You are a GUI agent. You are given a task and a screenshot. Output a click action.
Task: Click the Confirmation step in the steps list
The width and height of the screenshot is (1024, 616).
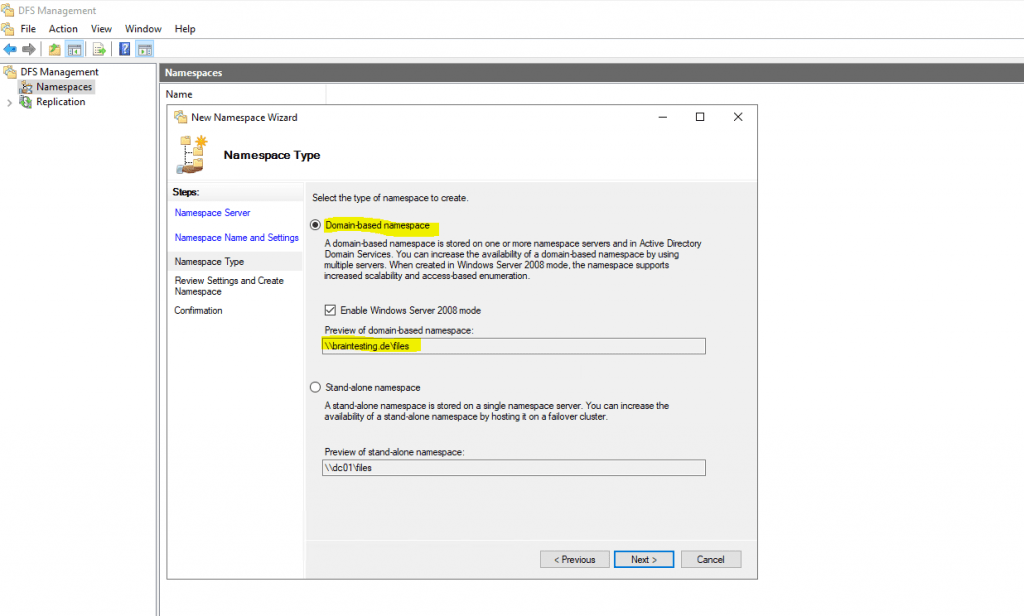(199, 310)
